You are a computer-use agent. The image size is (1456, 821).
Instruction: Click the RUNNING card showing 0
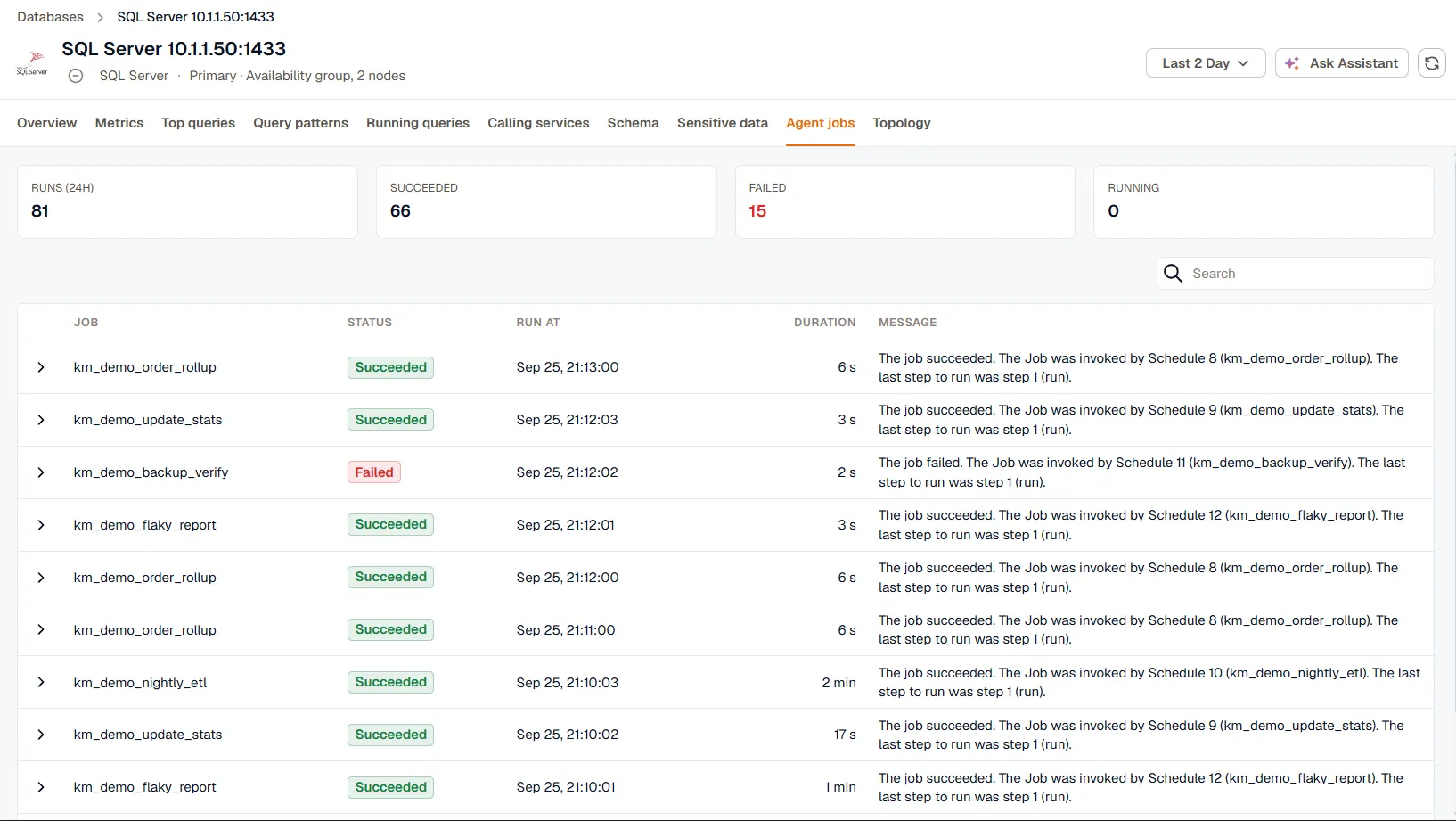[x=1264, y=201]
